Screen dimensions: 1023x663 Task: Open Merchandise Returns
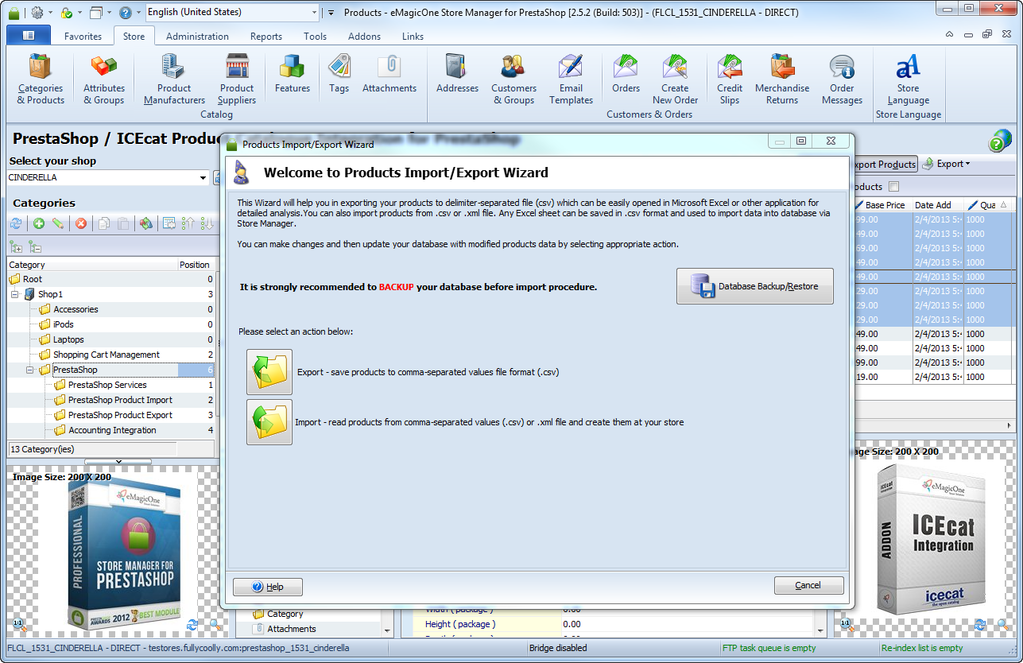click(782, 79)
